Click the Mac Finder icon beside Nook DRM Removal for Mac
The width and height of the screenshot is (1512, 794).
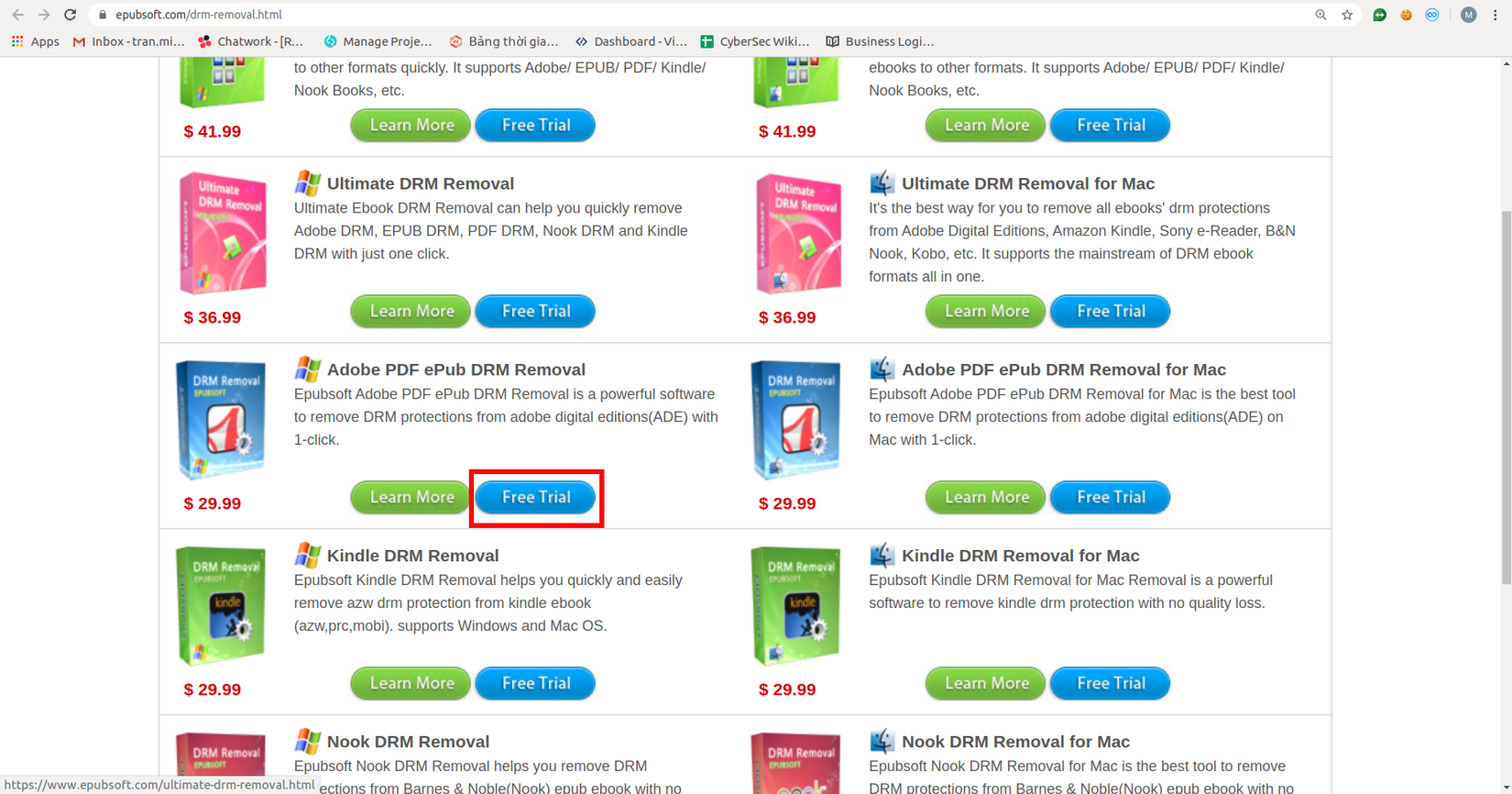coord(882,740)
